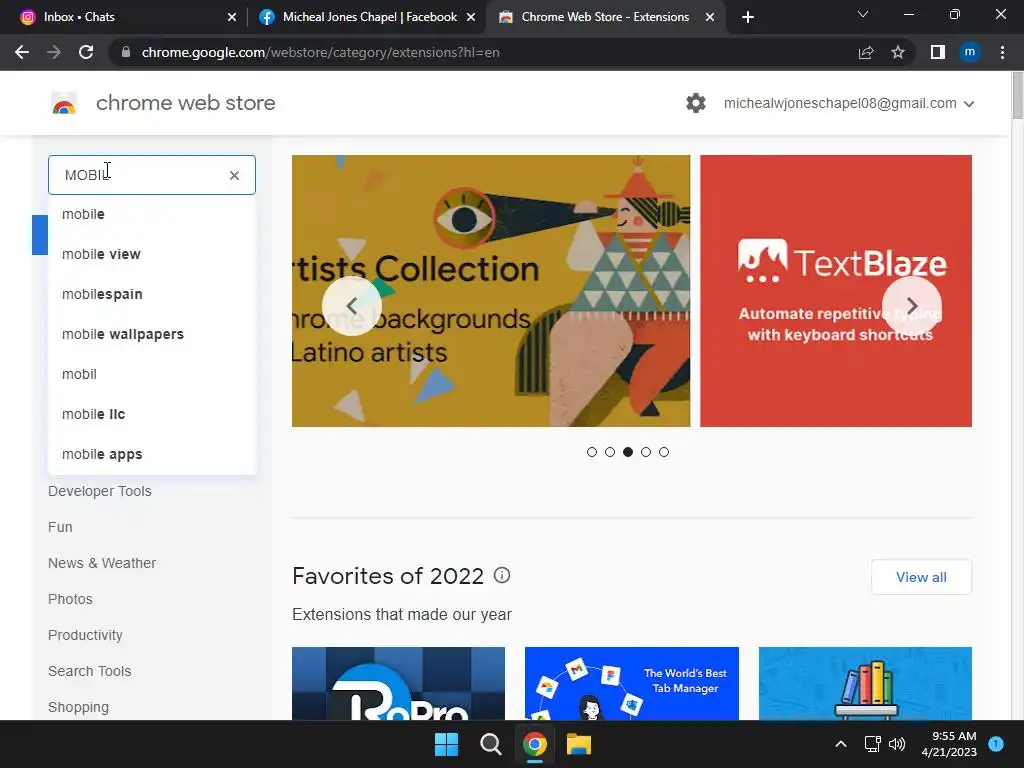1024x768 pixels.
Task: Open World's Best Tab Manager card
Action: [x=632, y=684]
